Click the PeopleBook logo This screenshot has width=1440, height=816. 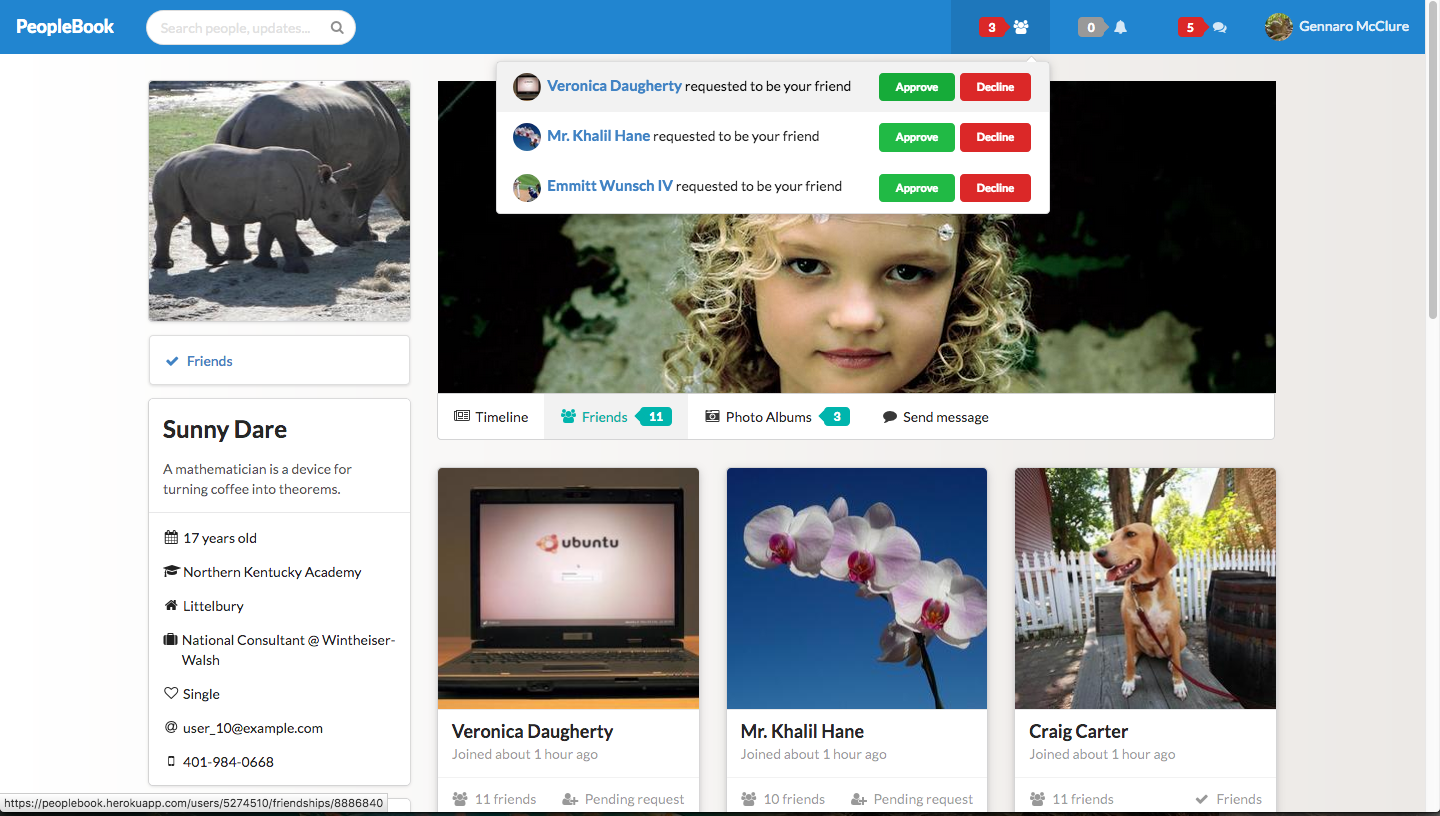point(65,27)
